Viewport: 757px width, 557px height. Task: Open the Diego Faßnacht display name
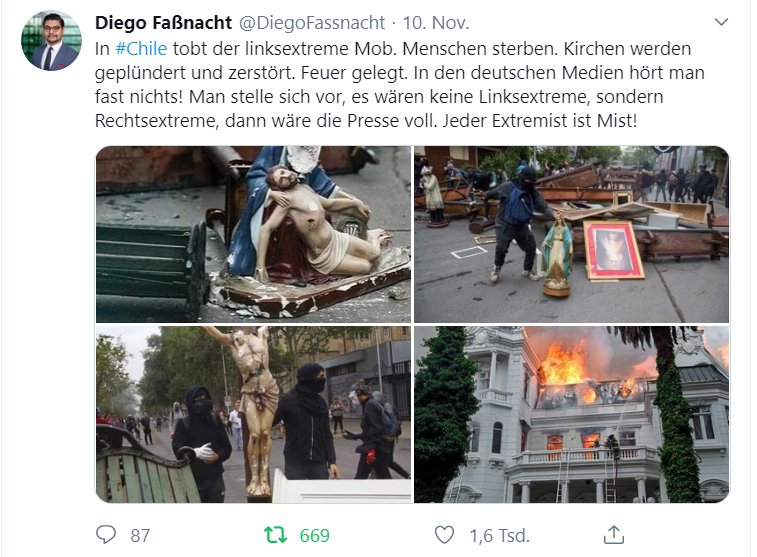click(163, 23)
